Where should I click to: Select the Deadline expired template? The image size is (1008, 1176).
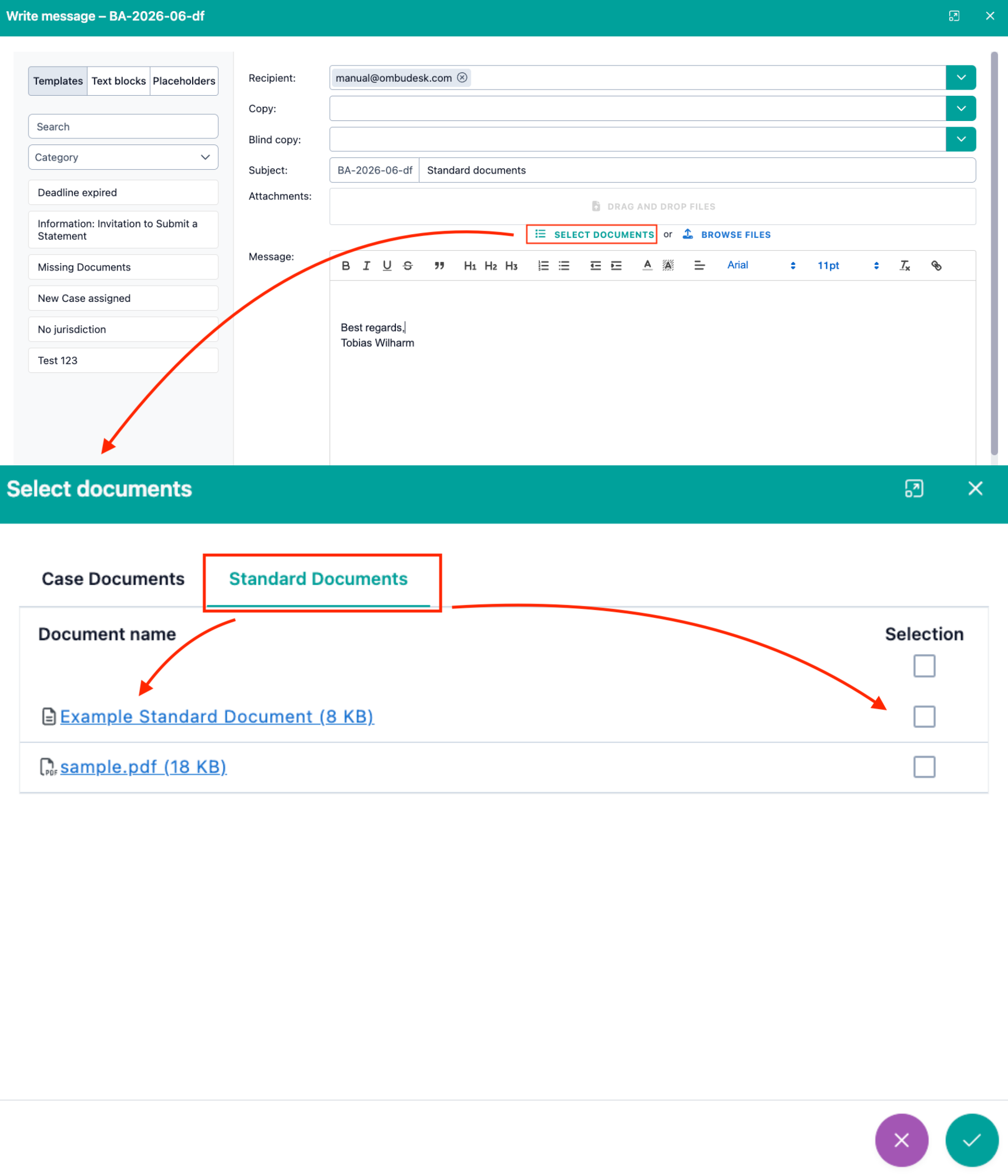pyautogui.click(x=123, y=193)
